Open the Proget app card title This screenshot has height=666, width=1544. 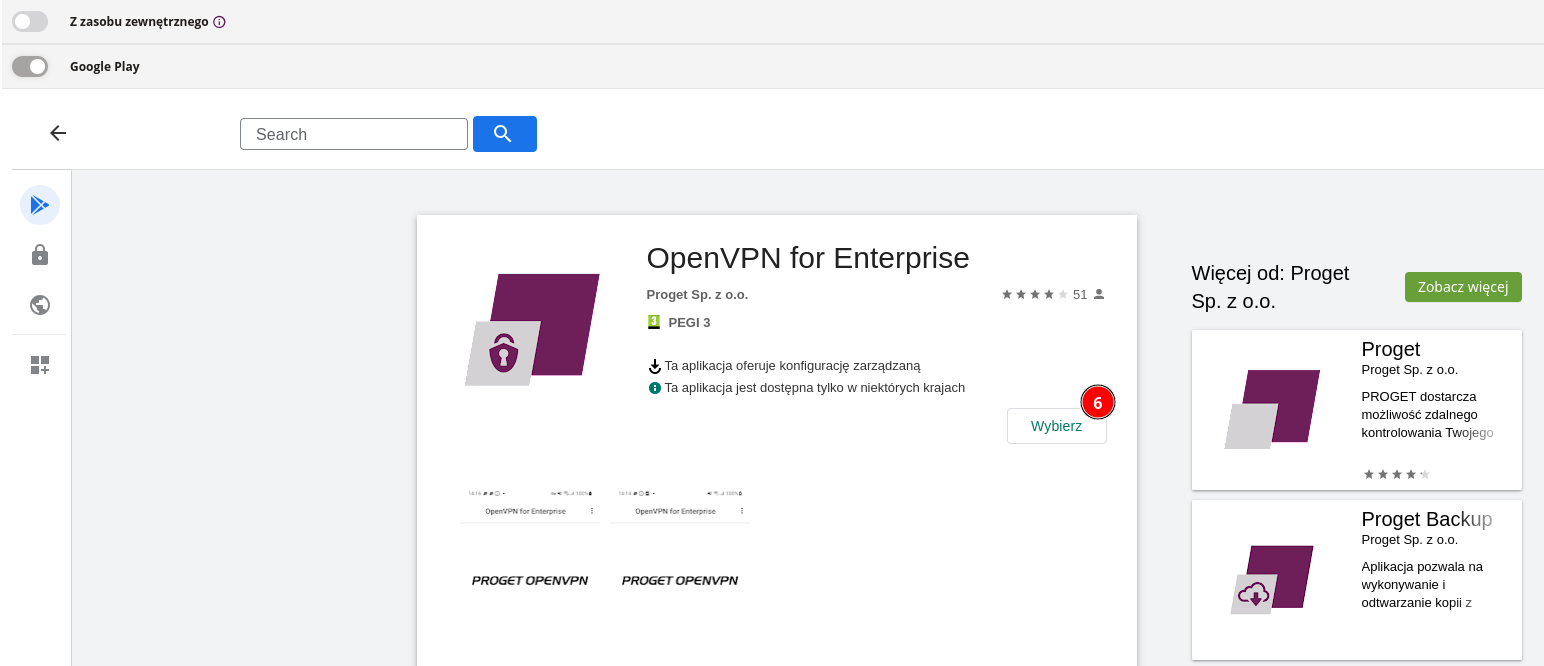tap(1391, 349)
